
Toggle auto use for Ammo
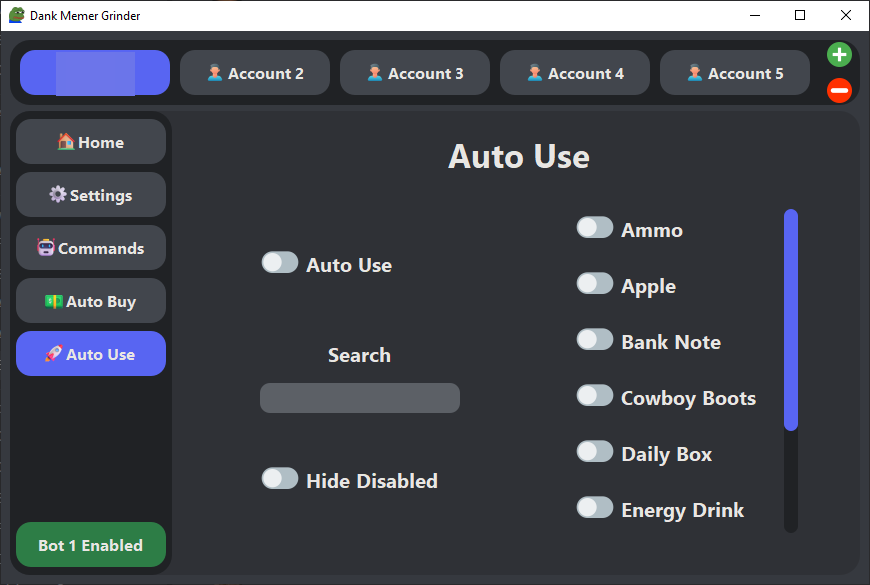click(595, 228)
